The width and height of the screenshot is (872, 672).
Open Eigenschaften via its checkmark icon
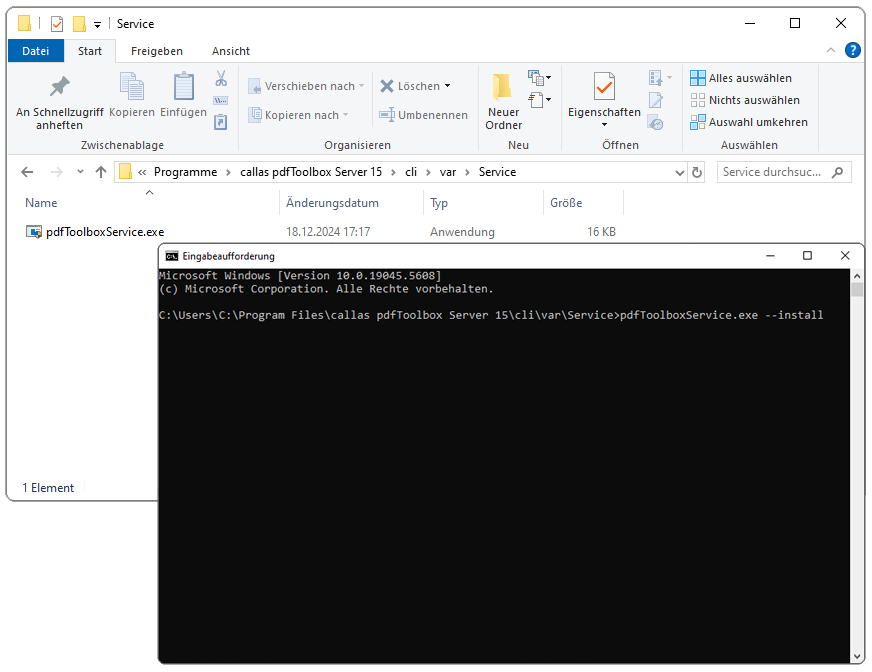[x=602, y=88]
